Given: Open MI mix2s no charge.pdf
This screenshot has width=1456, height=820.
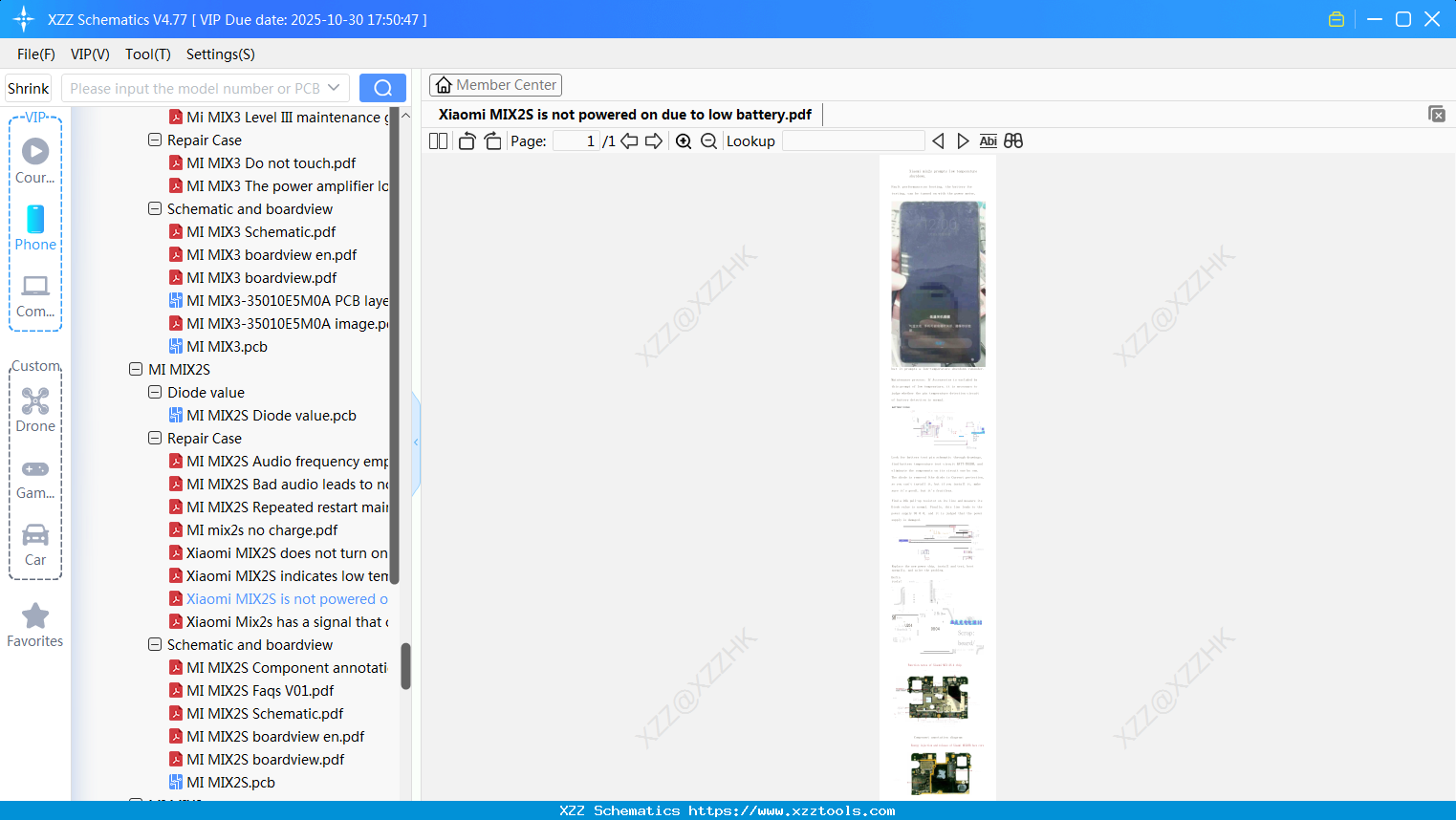Looking at the screenshot, I should [x=262, y=529].
